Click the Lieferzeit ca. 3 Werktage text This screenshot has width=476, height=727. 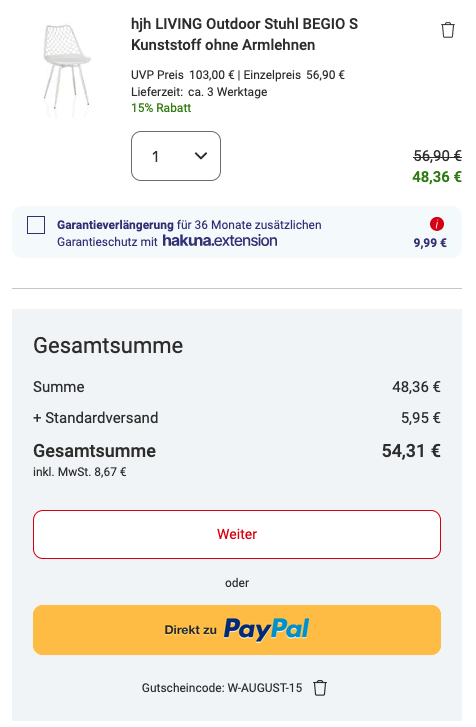(199, 92)
